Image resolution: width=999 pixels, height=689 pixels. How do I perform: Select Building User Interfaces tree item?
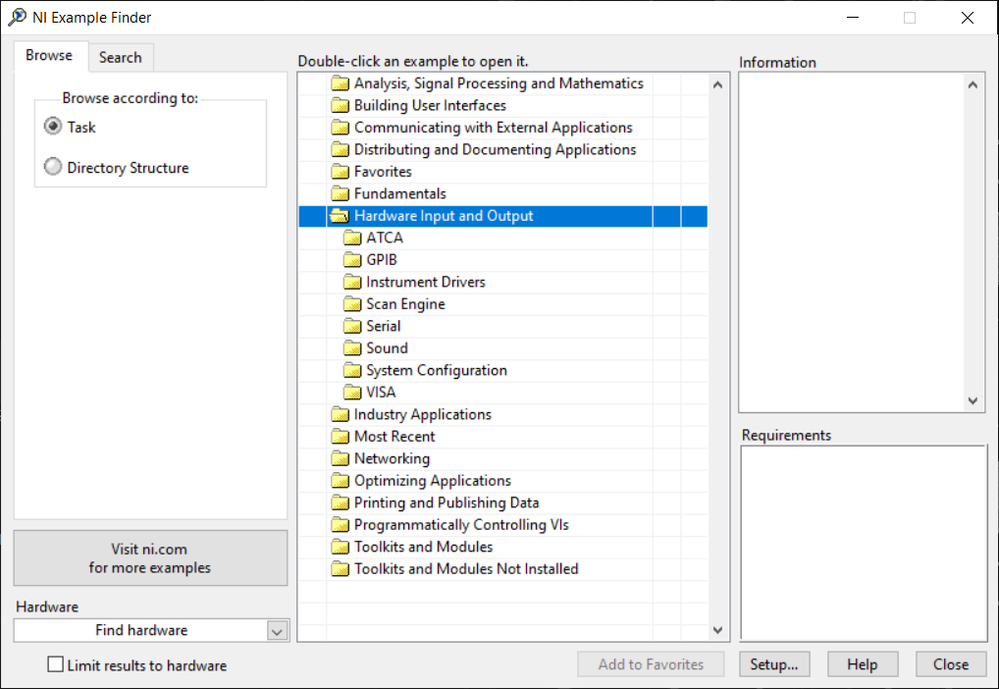tap(430, 106)
